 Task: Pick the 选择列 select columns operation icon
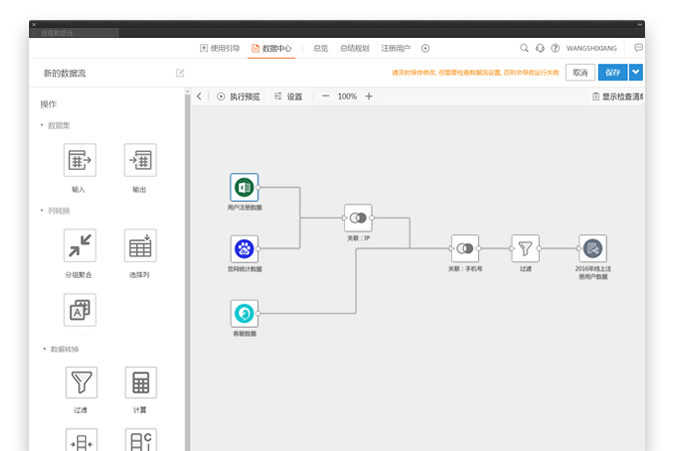[x=140, y=245]
